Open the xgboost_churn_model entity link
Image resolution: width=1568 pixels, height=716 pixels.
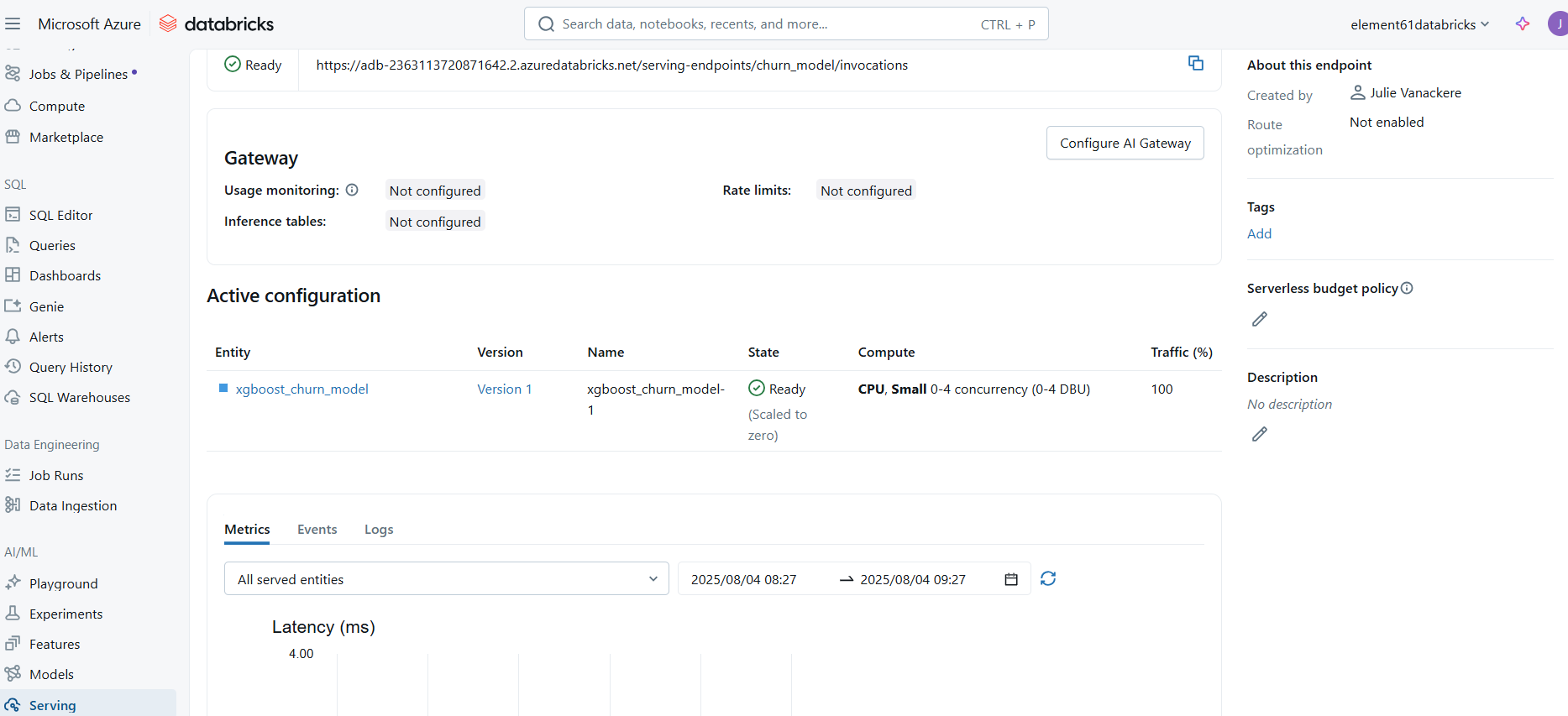(302, 389)
